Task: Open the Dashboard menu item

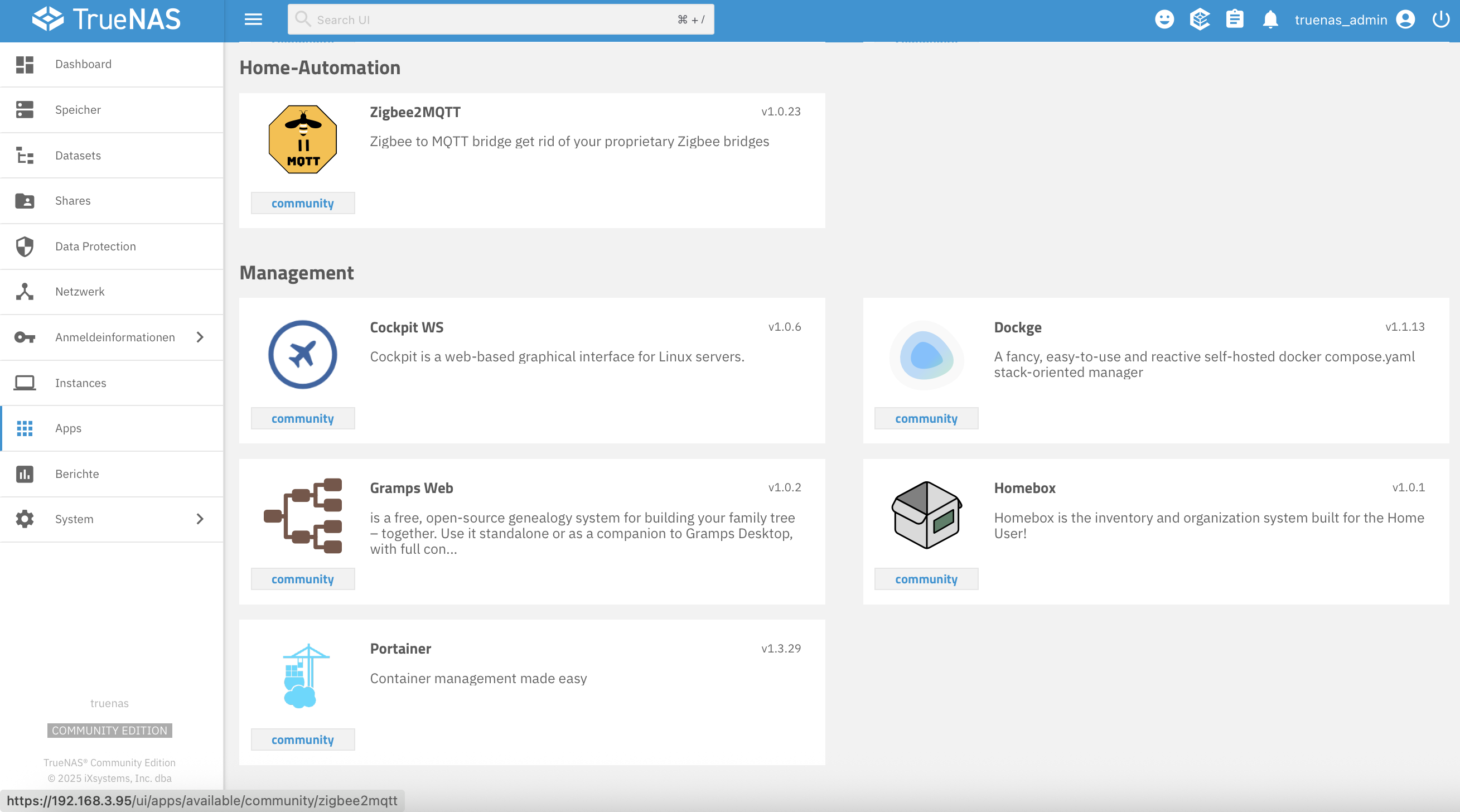Action: pos(112,64)
